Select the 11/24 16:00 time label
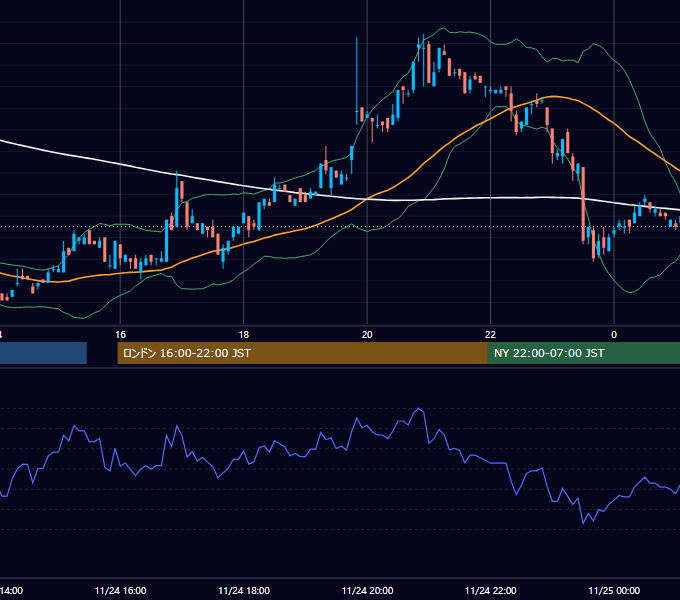Screen dimensions: 680x600 120,590
